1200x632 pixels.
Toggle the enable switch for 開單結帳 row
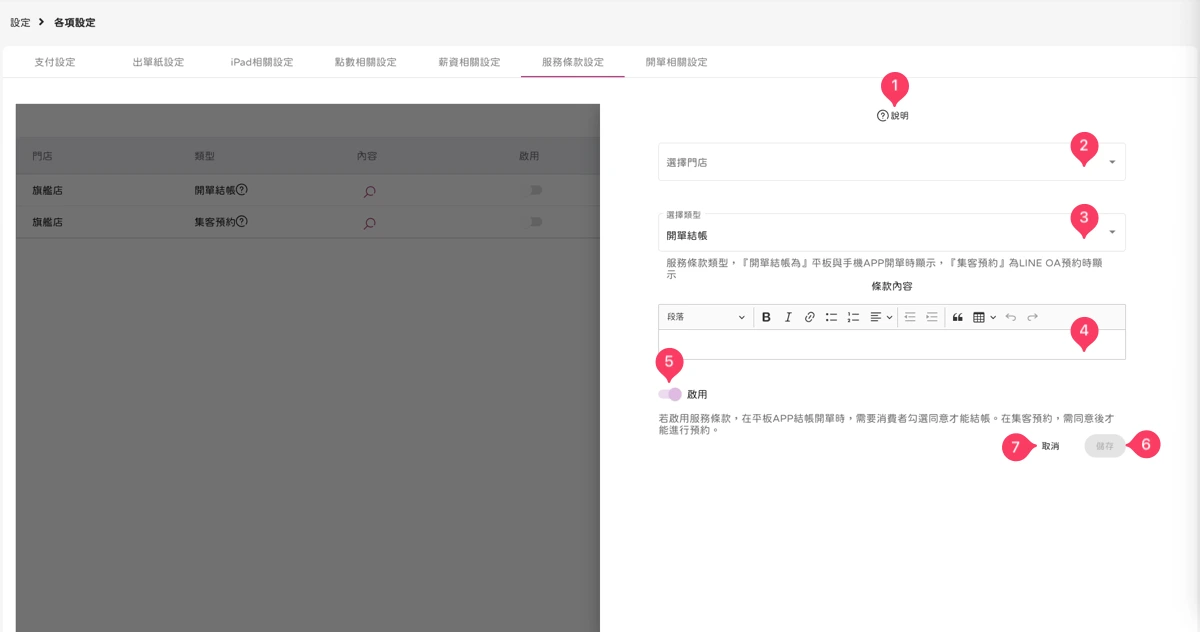pos(536,189)
